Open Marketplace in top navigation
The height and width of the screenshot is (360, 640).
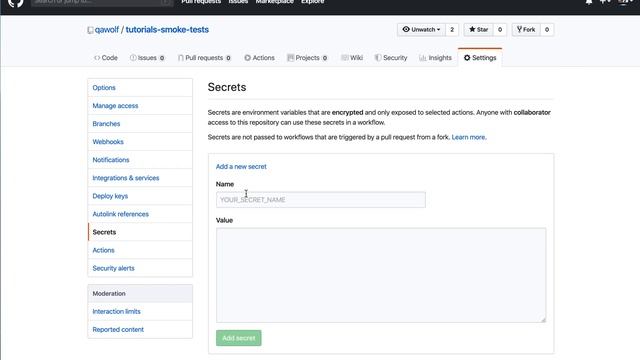pos(274,2)
